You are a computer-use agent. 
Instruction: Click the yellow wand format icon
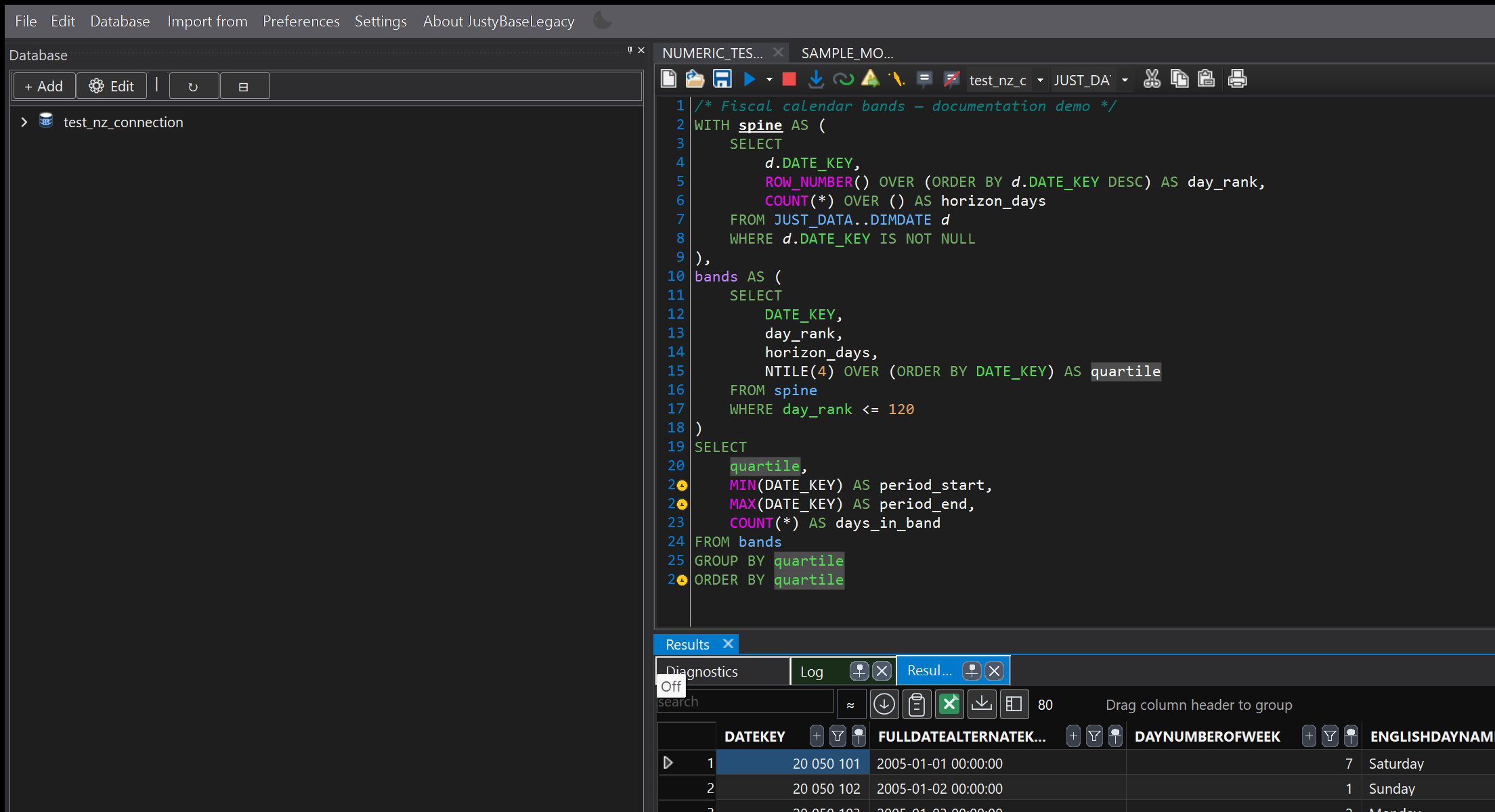(897, 79)
